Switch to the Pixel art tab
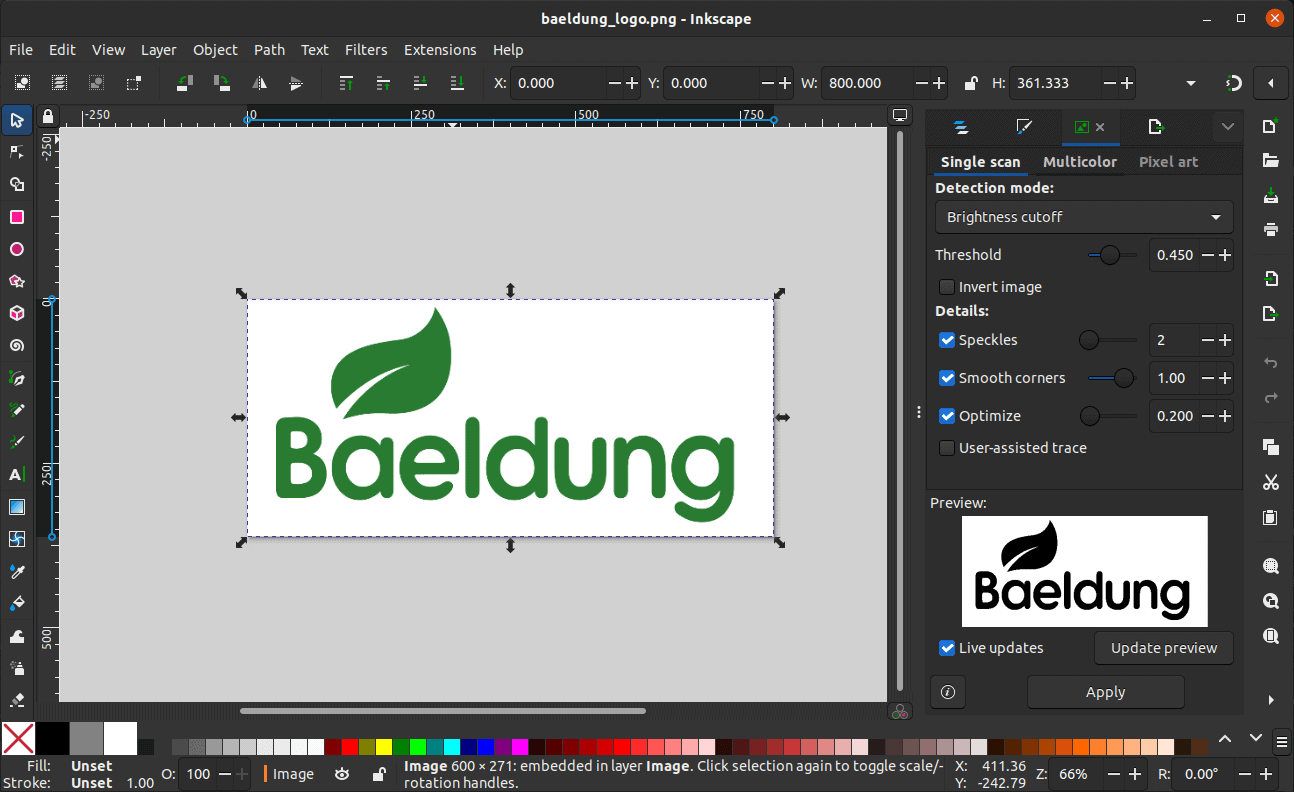 pos(1168,162)
